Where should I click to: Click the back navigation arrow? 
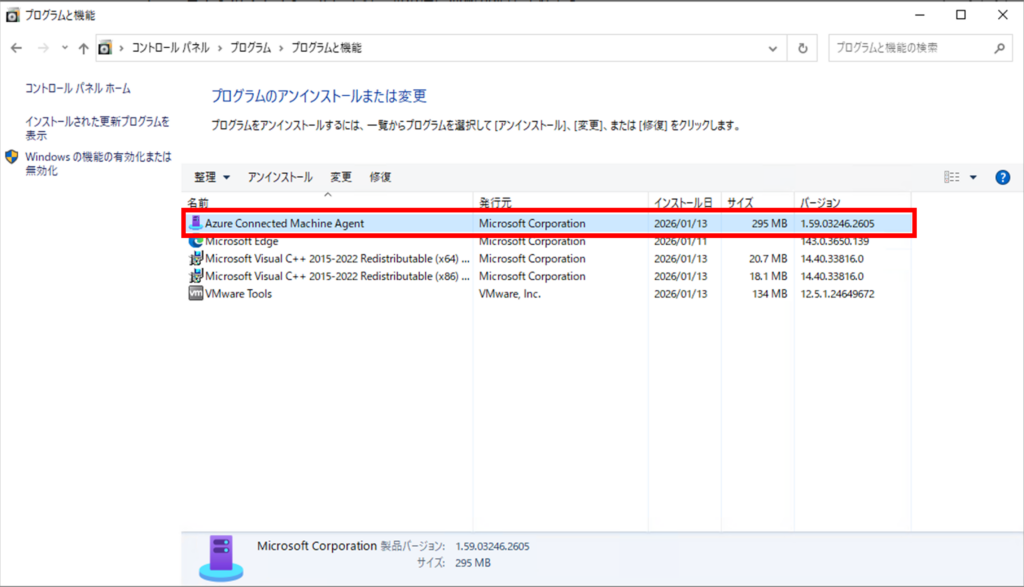pos(17,48)
